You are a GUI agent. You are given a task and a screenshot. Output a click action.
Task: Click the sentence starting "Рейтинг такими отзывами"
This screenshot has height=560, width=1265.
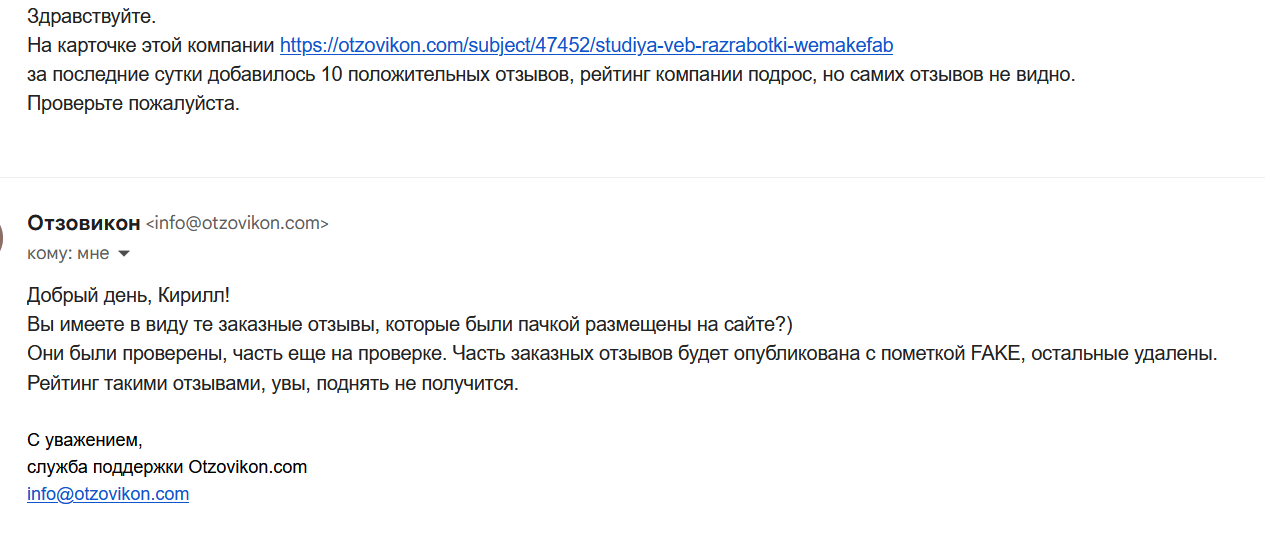pyautogui.click(x=273, y=383)
